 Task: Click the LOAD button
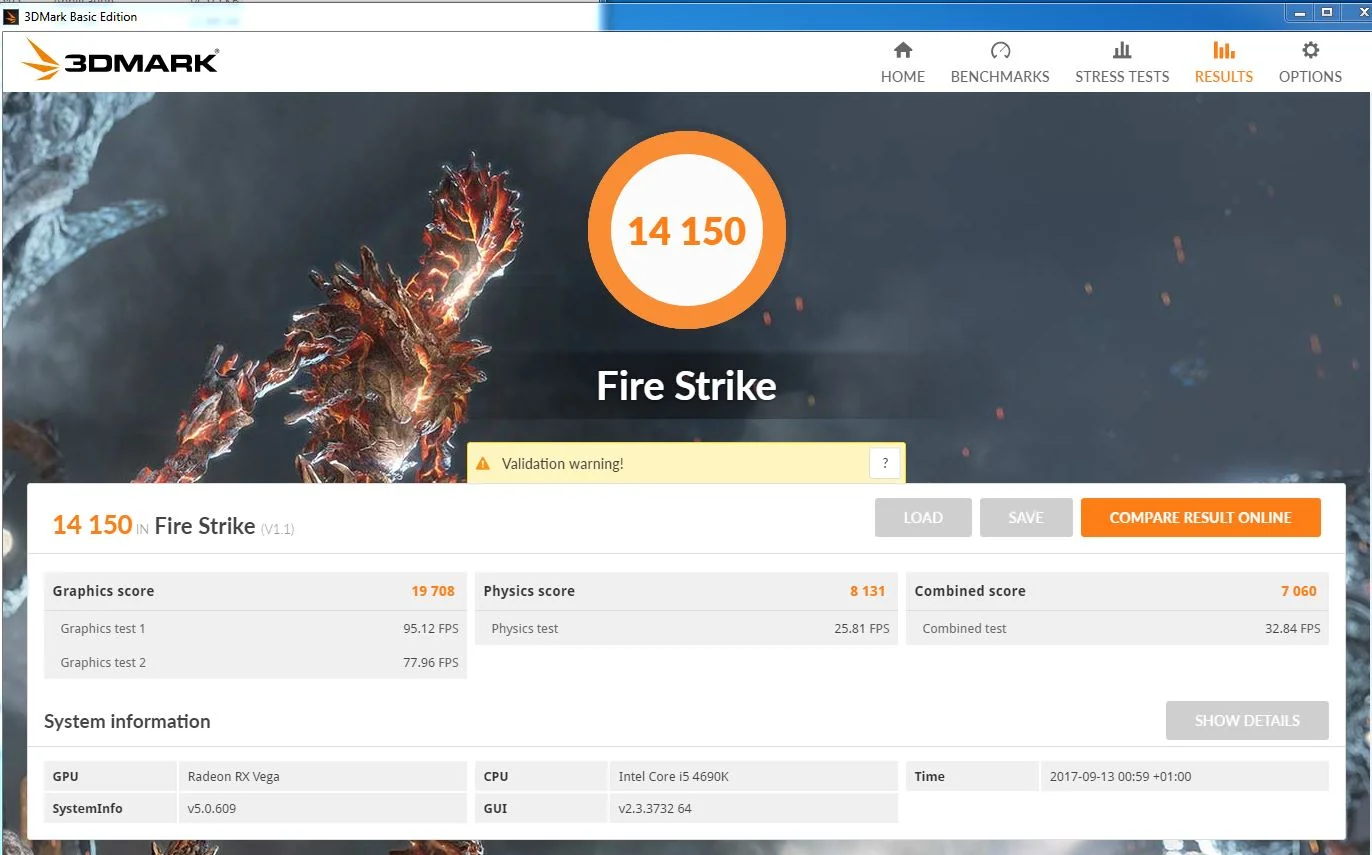coord(923,518)
